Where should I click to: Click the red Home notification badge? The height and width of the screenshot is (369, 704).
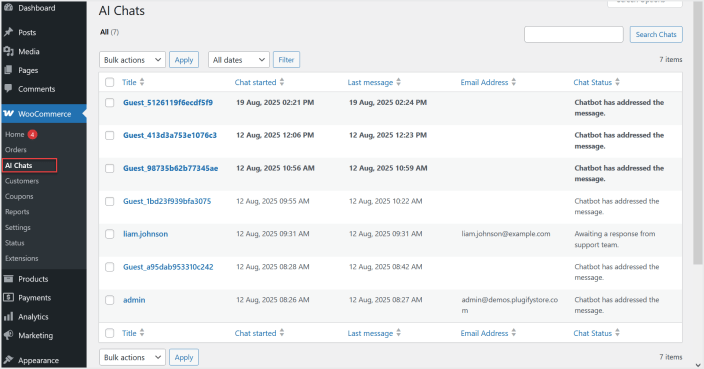(x=32, y=134)
